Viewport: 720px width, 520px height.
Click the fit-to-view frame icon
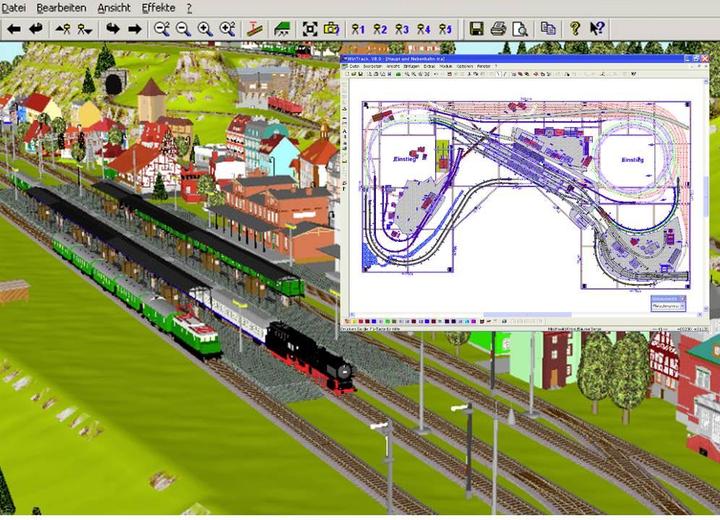(x=310, y=29)
